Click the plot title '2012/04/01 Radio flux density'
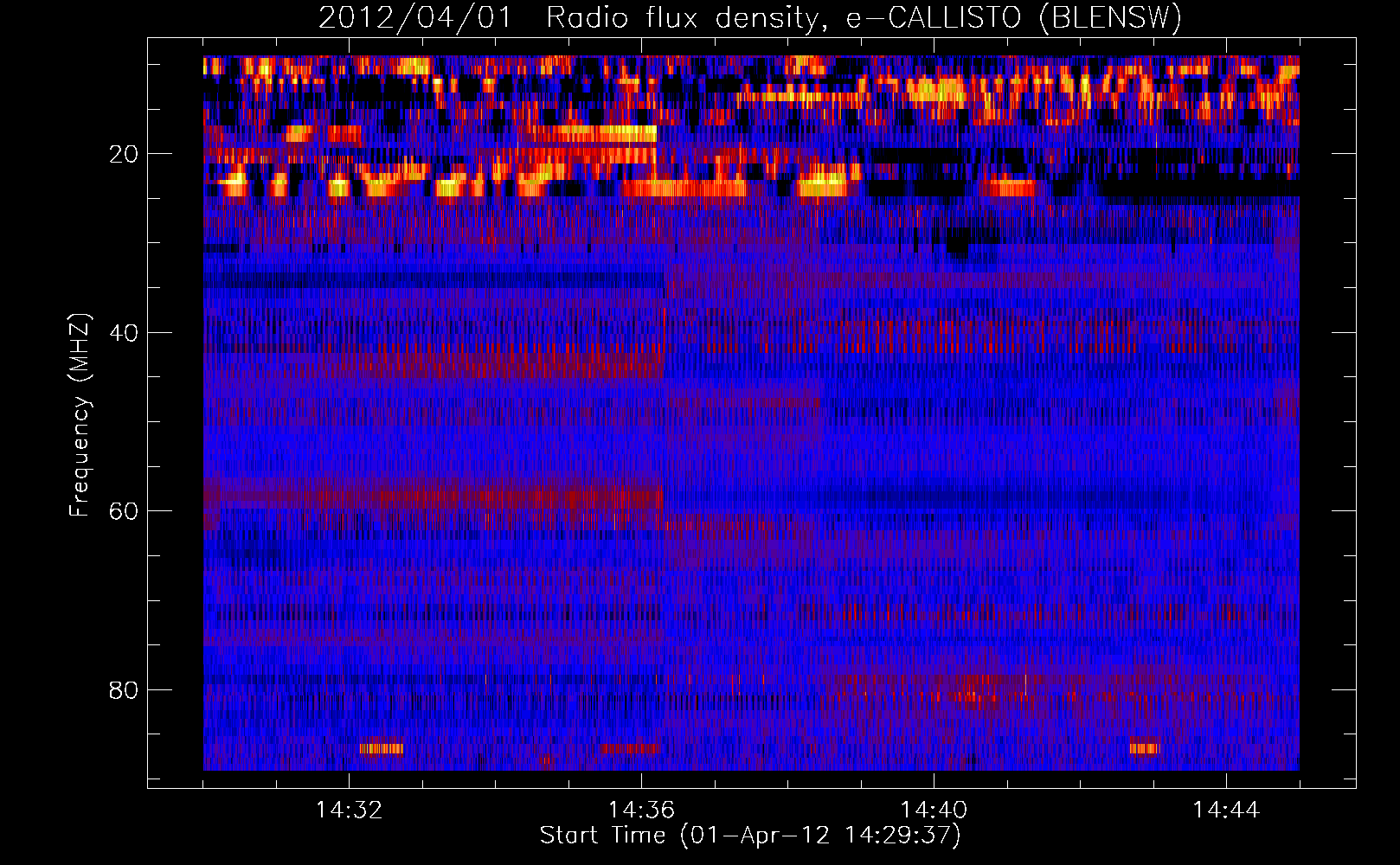Image resolution: width=1400 pixels, height=865 pixels. 750,18
